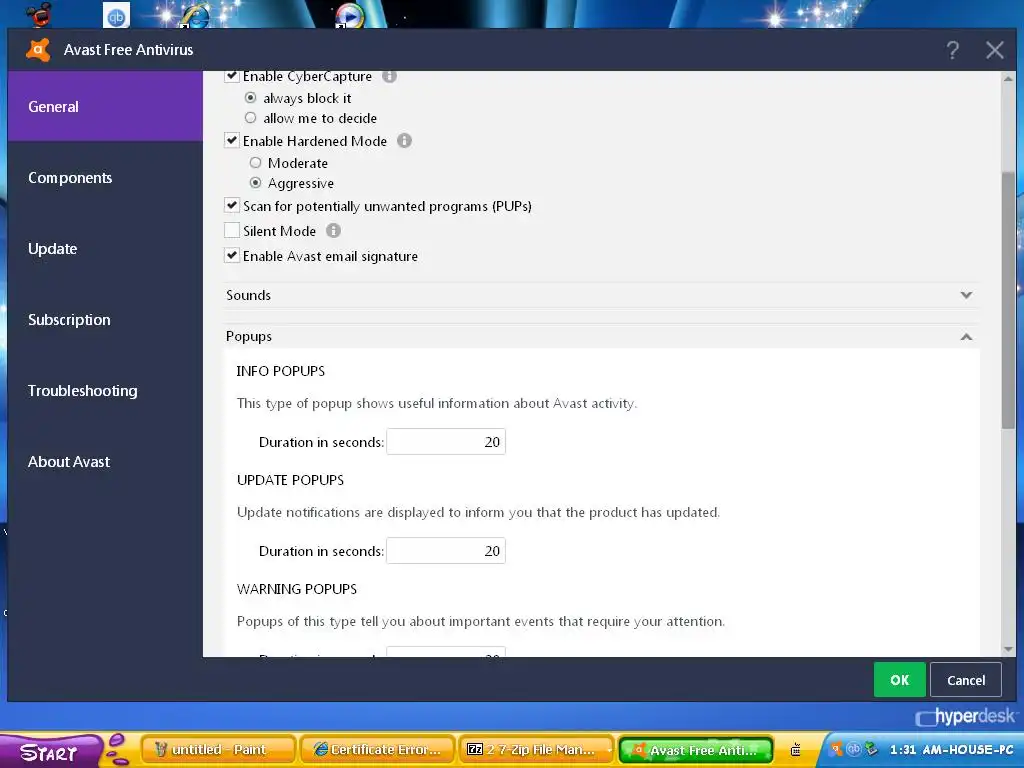
Task: Click the Avast orange logo icon
Action: pos(38,50)
